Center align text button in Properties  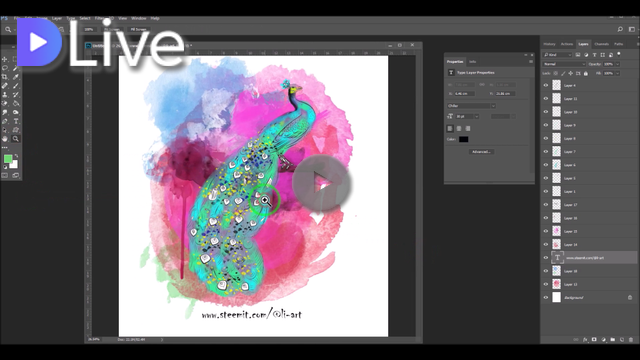pos(459,129)
